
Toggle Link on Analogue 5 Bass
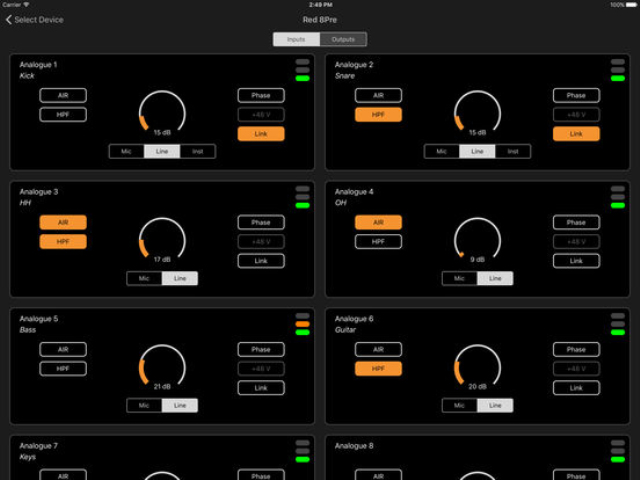pos(261,387)
